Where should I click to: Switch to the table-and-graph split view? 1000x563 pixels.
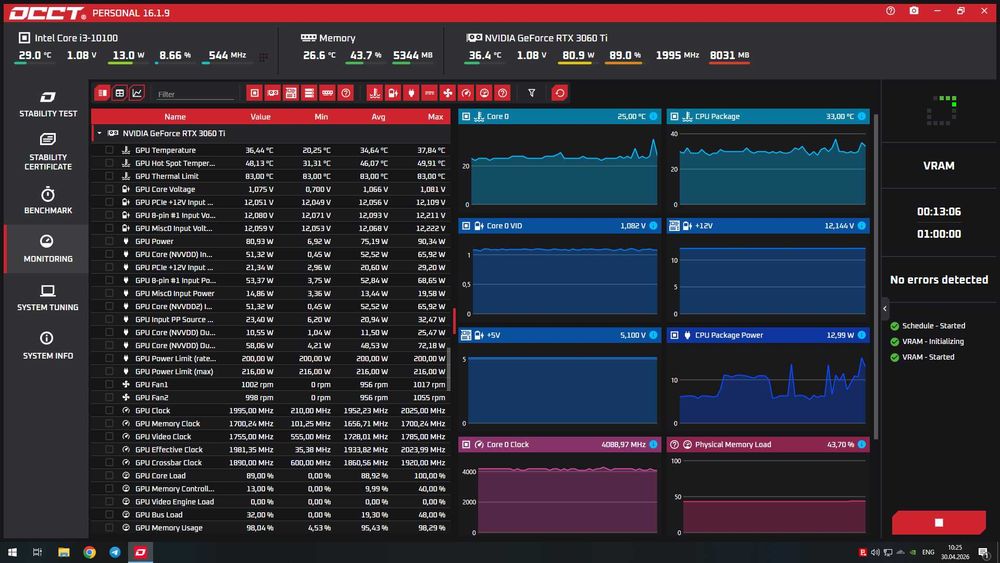102,93
